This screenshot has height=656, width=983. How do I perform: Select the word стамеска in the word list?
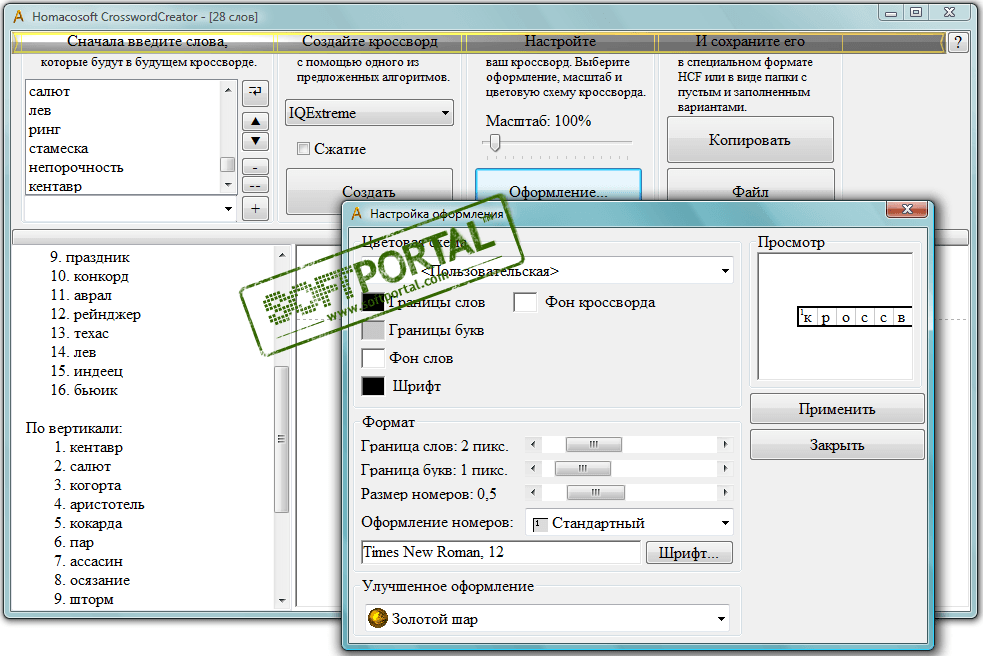(58, 149)
